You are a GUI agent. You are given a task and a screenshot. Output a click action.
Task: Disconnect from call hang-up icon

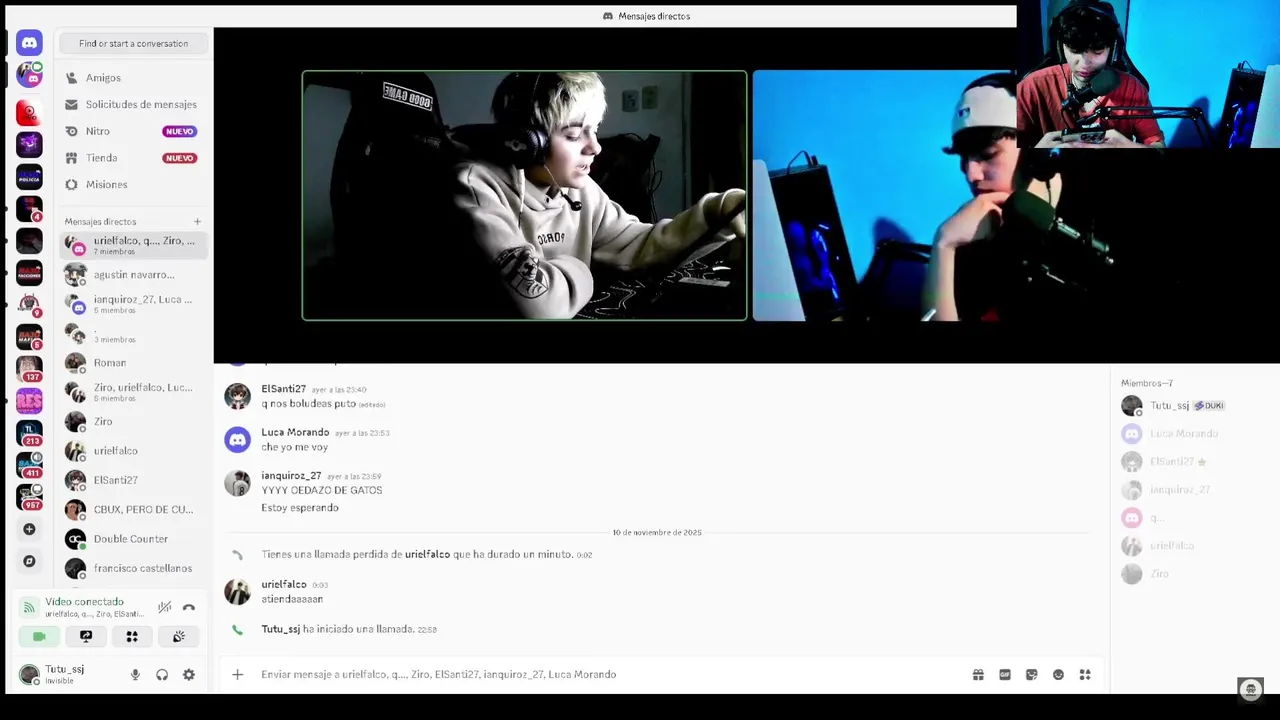tap(189, 607)
